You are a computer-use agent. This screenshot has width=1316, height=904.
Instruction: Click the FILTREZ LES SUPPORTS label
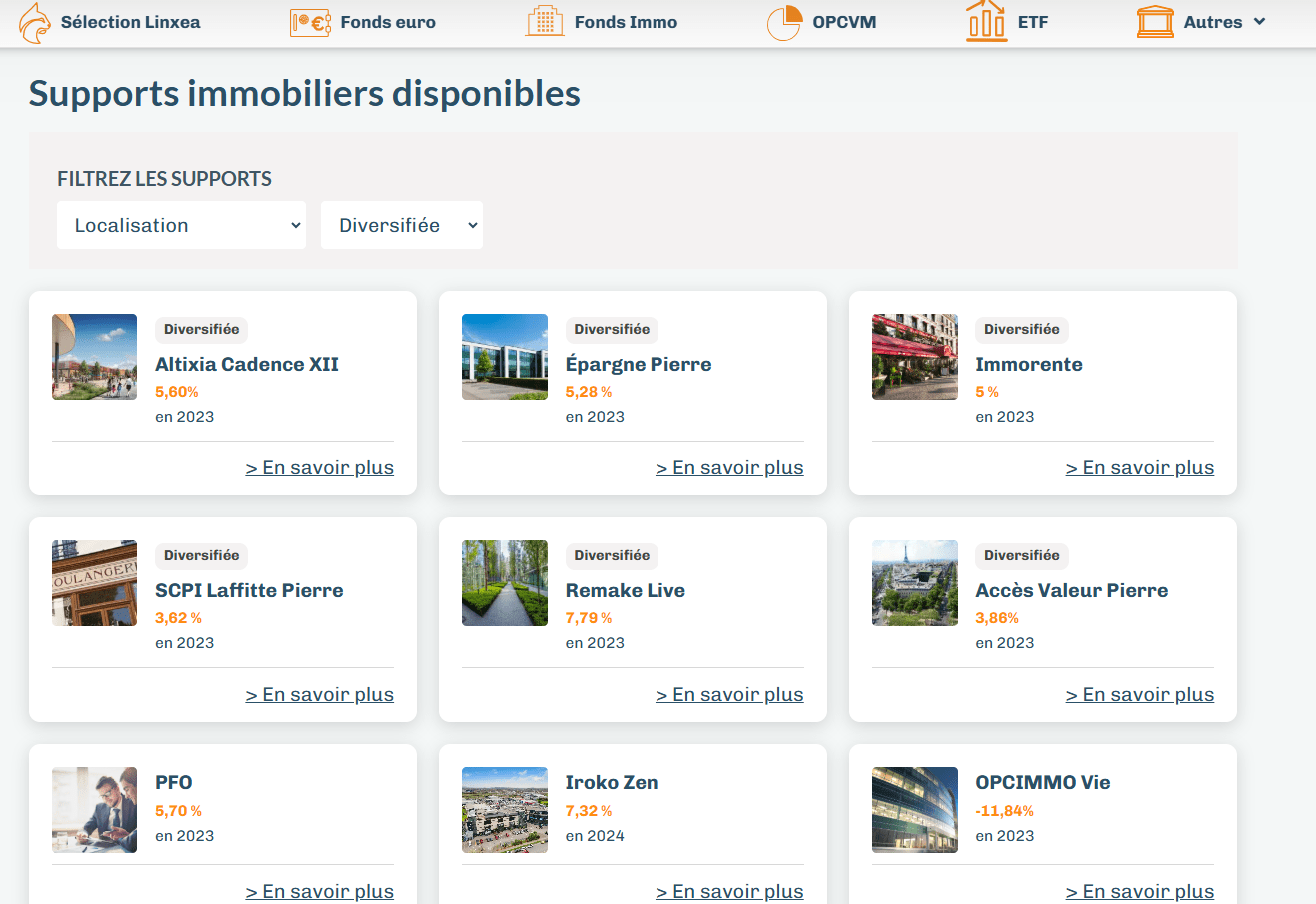click(165, 179)
